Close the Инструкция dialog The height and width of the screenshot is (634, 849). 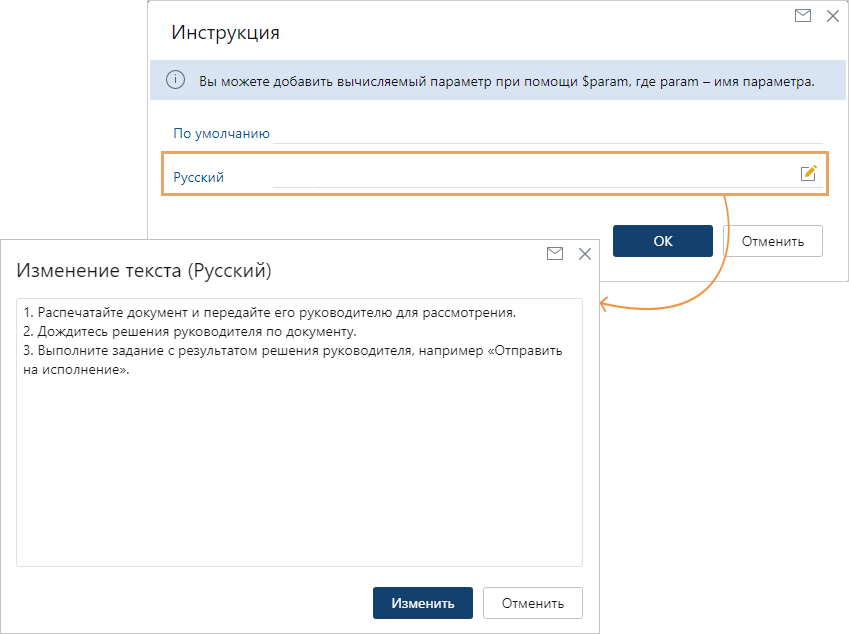(x=833, y=16)
